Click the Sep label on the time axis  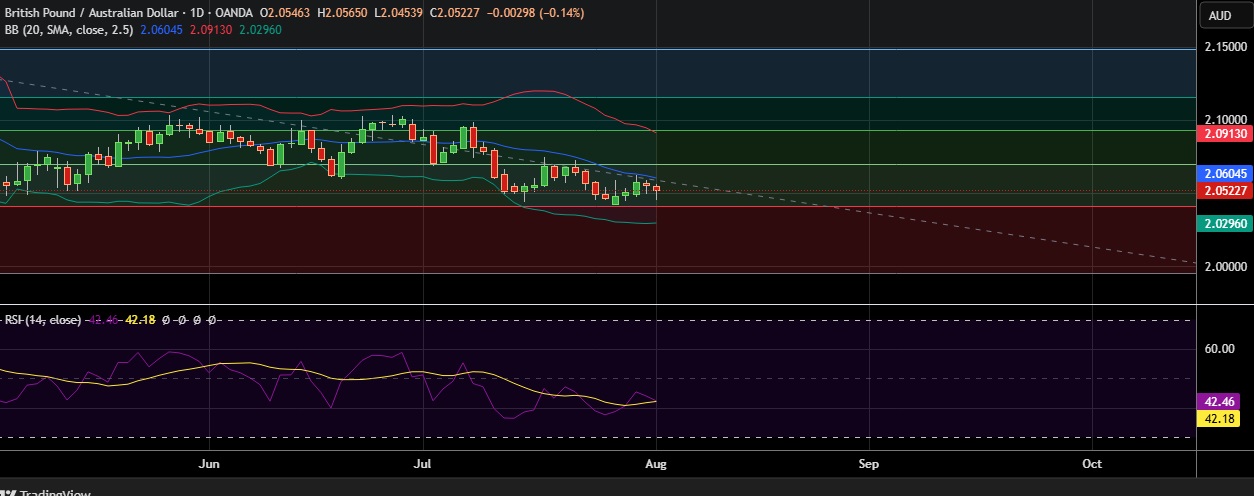click(x=869, y=464)
